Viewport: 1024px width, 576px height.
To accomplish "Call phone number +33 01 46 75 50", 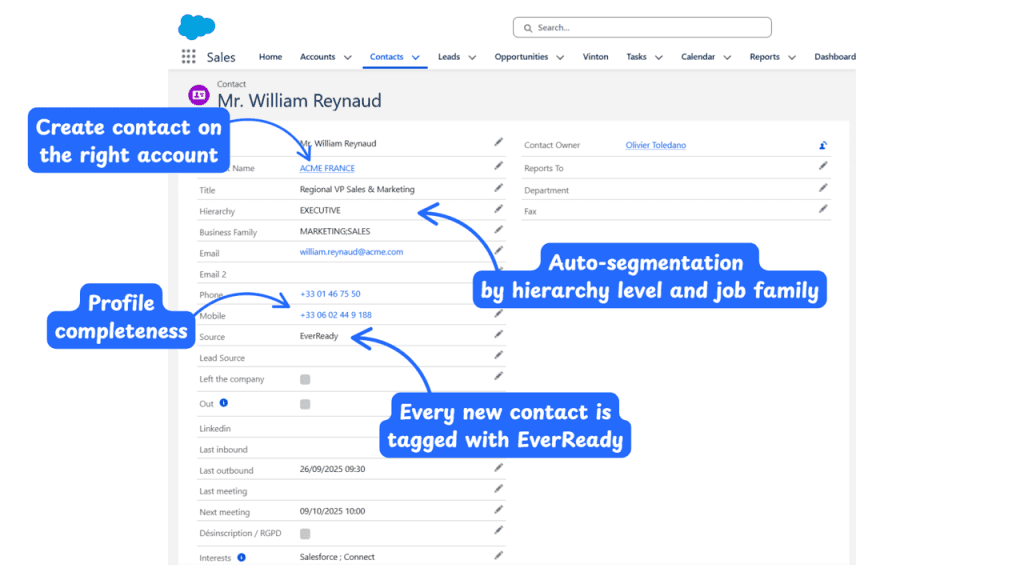I will [x=330, y=294].
